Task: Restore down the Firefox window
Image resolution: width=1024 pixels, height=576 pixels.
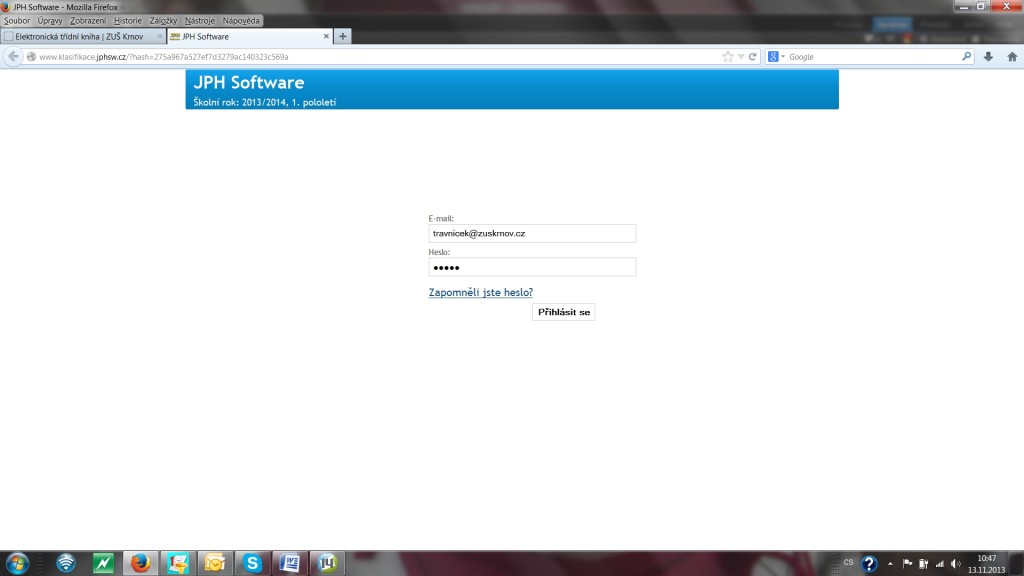Action: [981, 7]
